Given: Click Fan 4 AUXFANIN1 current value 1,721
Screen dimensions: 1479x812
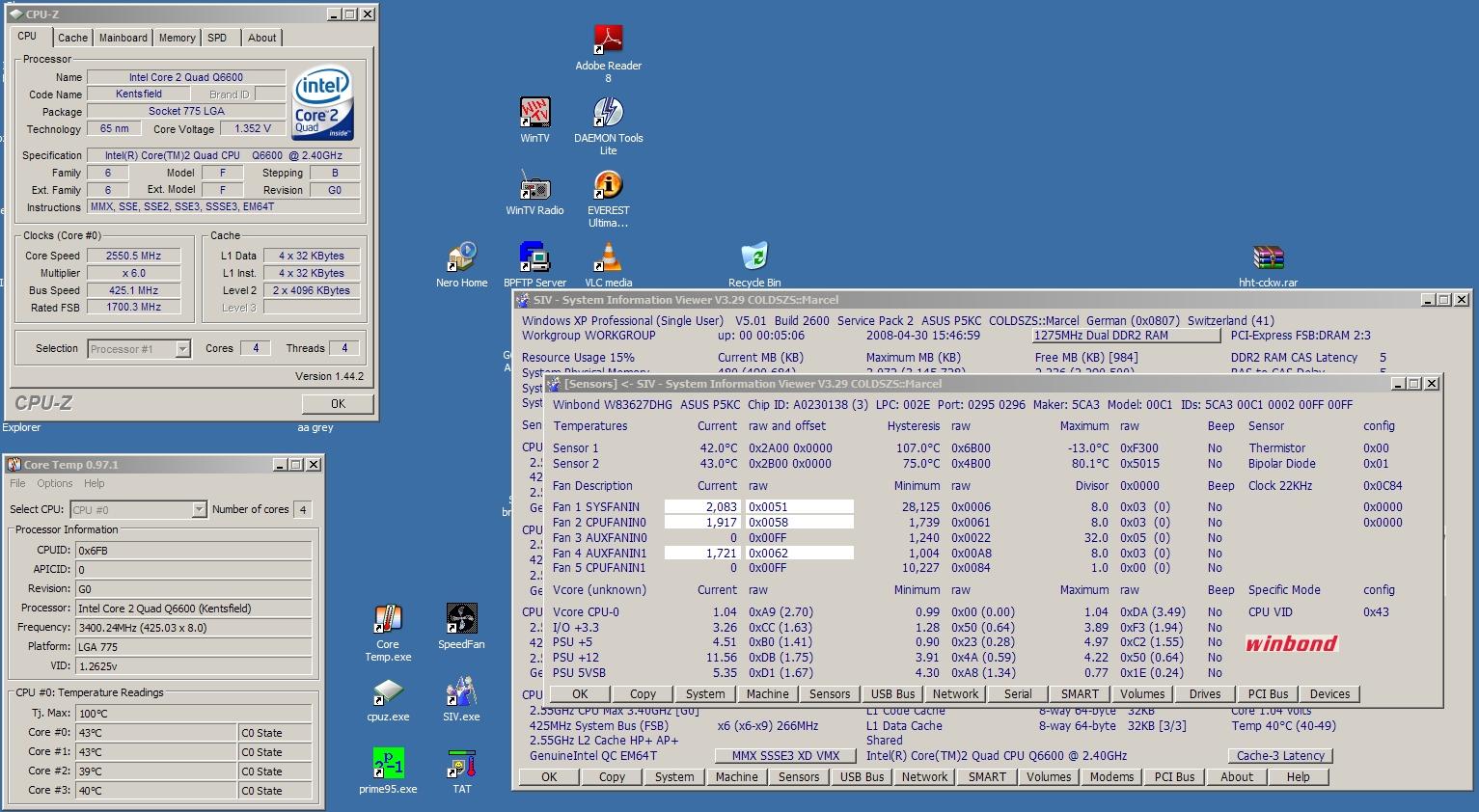Looking at the screenshot, I should pyautogui.click(x=702, y=553).
